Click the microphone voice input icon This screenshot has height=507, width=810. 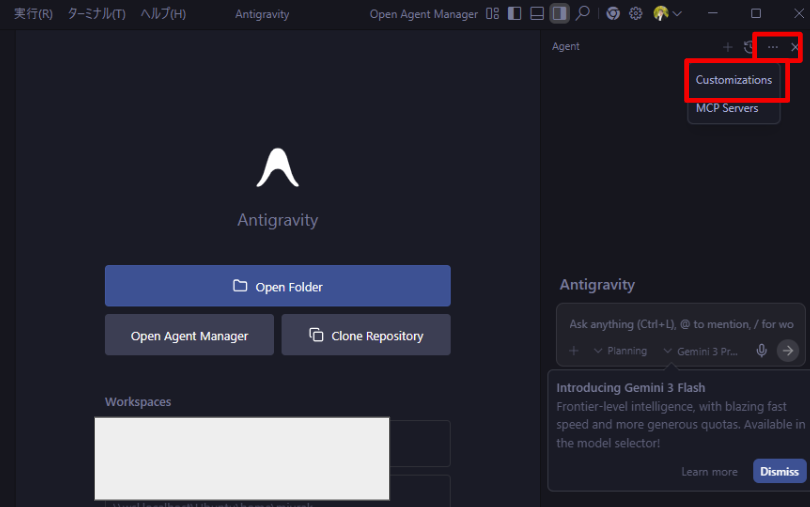pyautogui.click(x=761, y=351)
